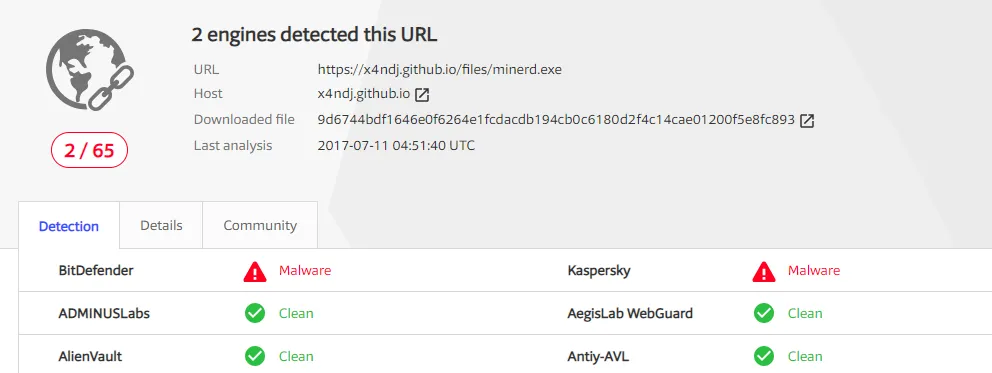This screenshot has height=373, width=992.
Task: Click the AlienVault green clean checkmark
Action: pos(255,357)
